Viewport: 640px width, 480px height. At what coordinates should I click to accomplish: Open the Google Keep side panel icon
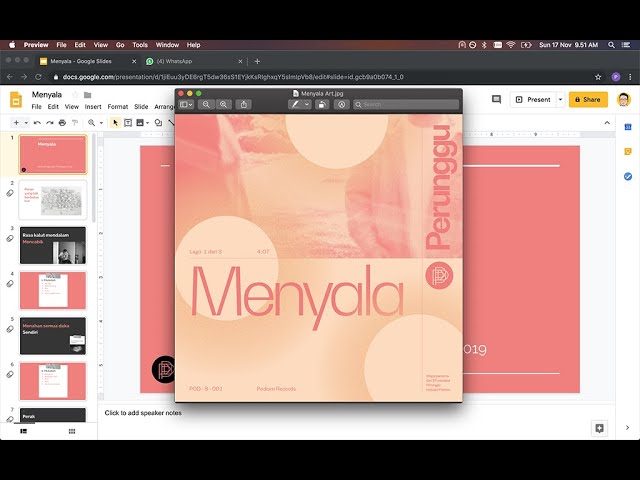coord(628,151)
